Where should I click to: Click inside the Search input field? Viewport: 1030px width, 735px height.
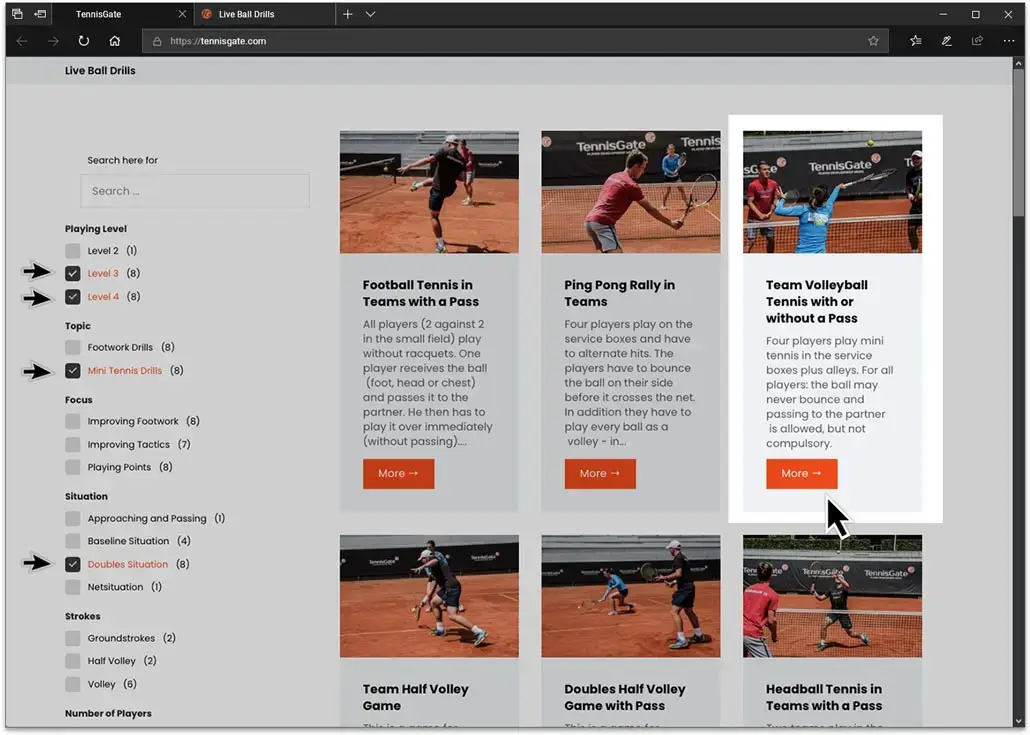pos(194,190)
